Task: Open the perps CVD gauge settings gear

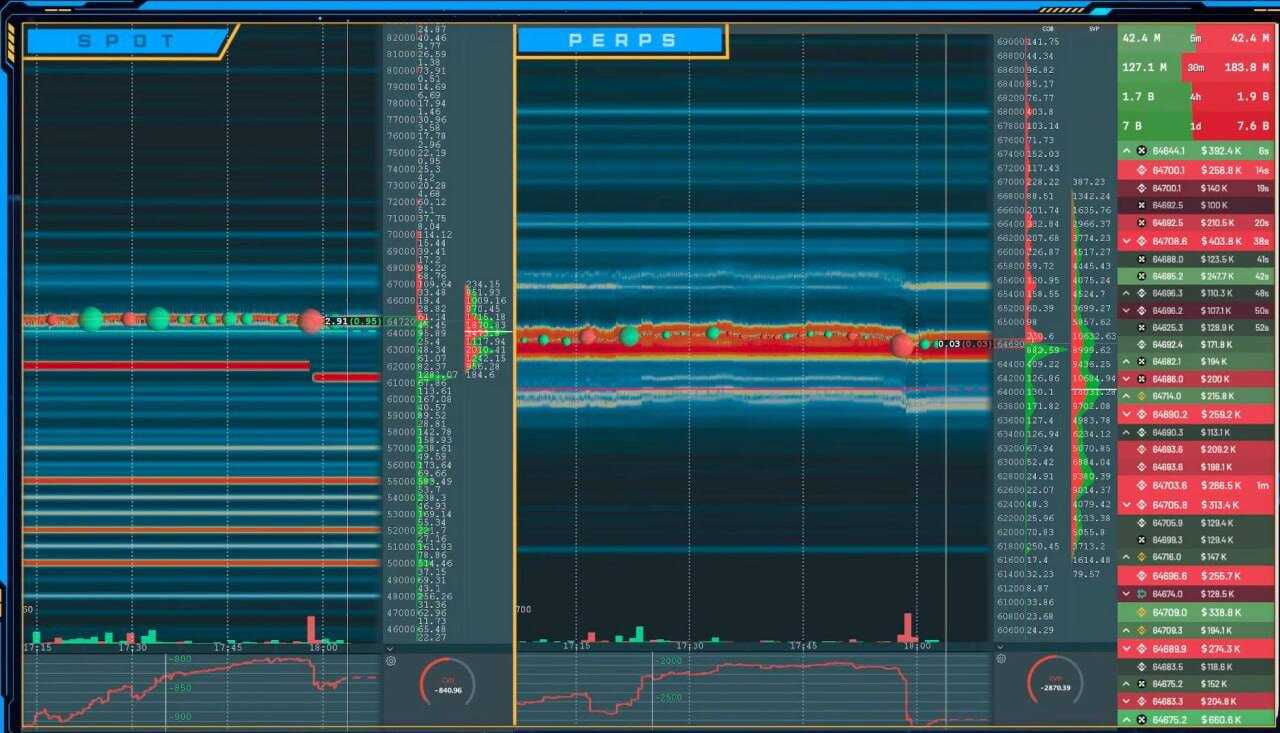Action: (x=1000, y=660)
